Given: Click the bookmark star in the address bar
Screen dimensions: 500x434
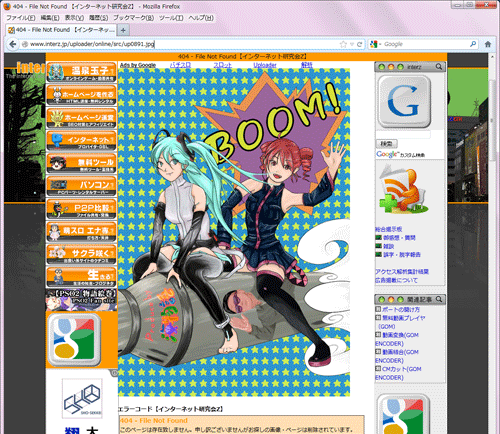Looking at the screenshot, I should click(343, 44).
